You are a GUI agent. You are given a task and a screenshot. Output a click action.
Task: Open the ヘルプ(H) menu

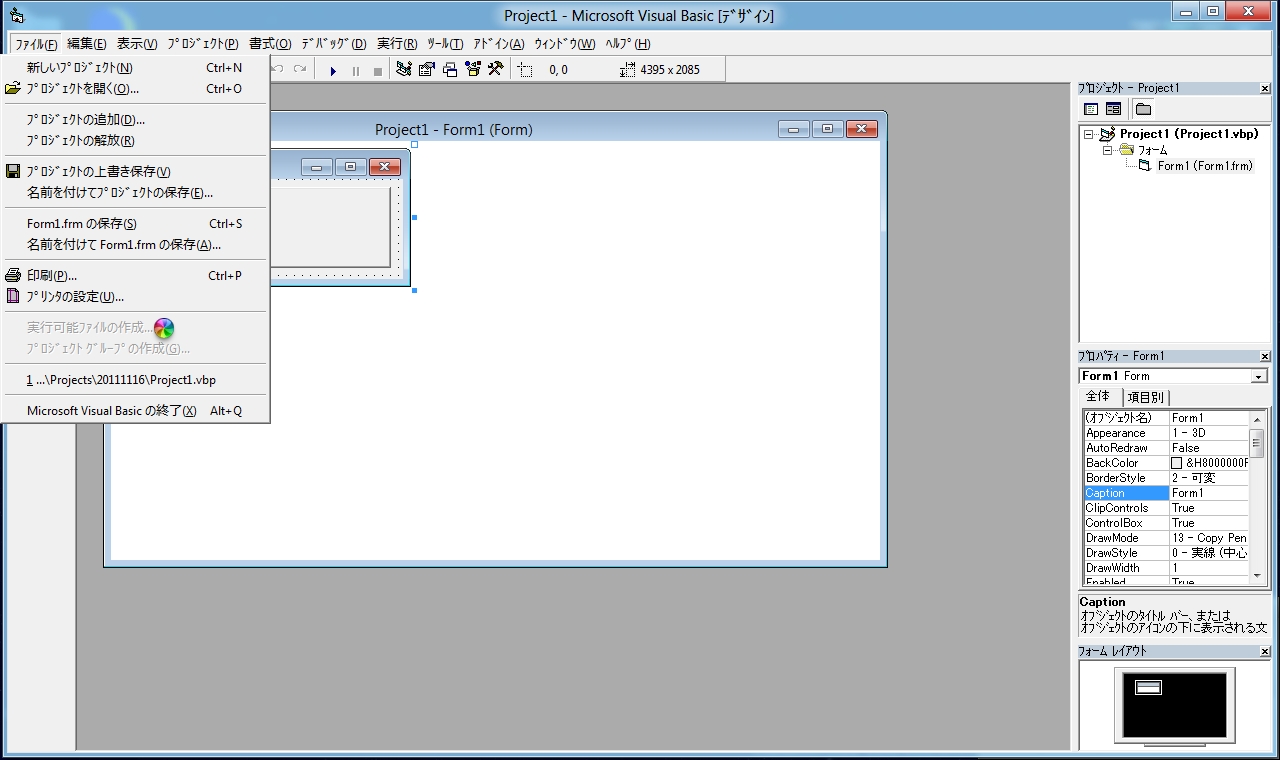(x=628, y=43)
